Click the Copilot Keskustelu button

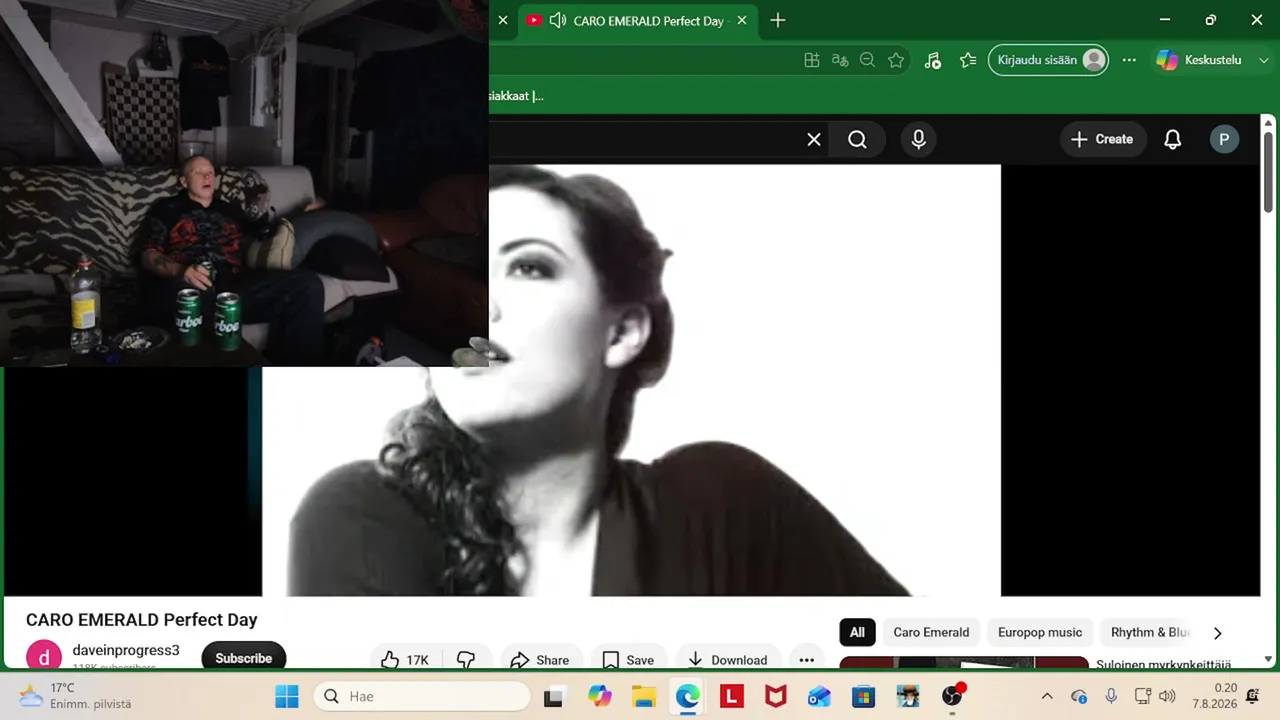[1199, 60]
